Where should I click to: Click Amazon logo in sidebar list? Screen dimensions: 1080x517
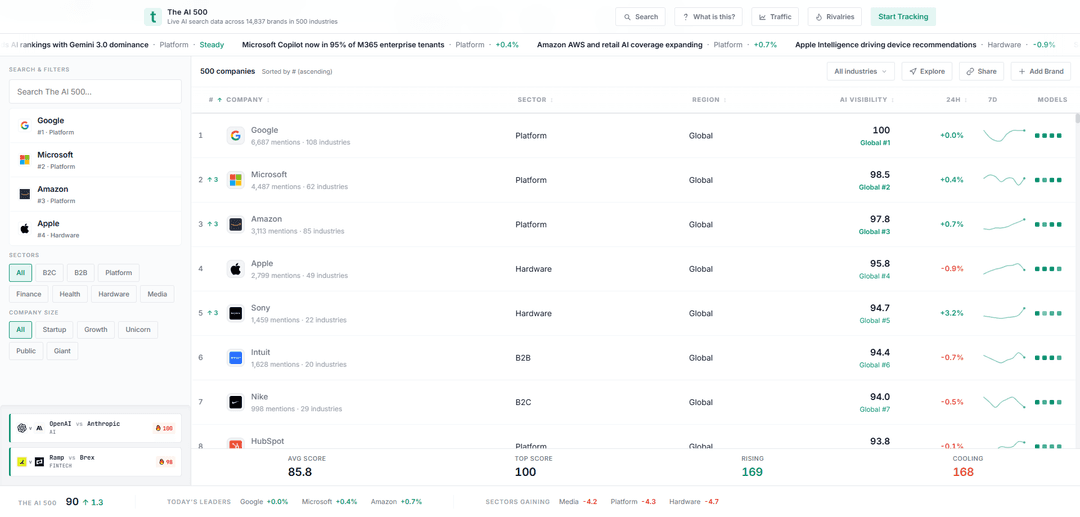tap(24, 194)
